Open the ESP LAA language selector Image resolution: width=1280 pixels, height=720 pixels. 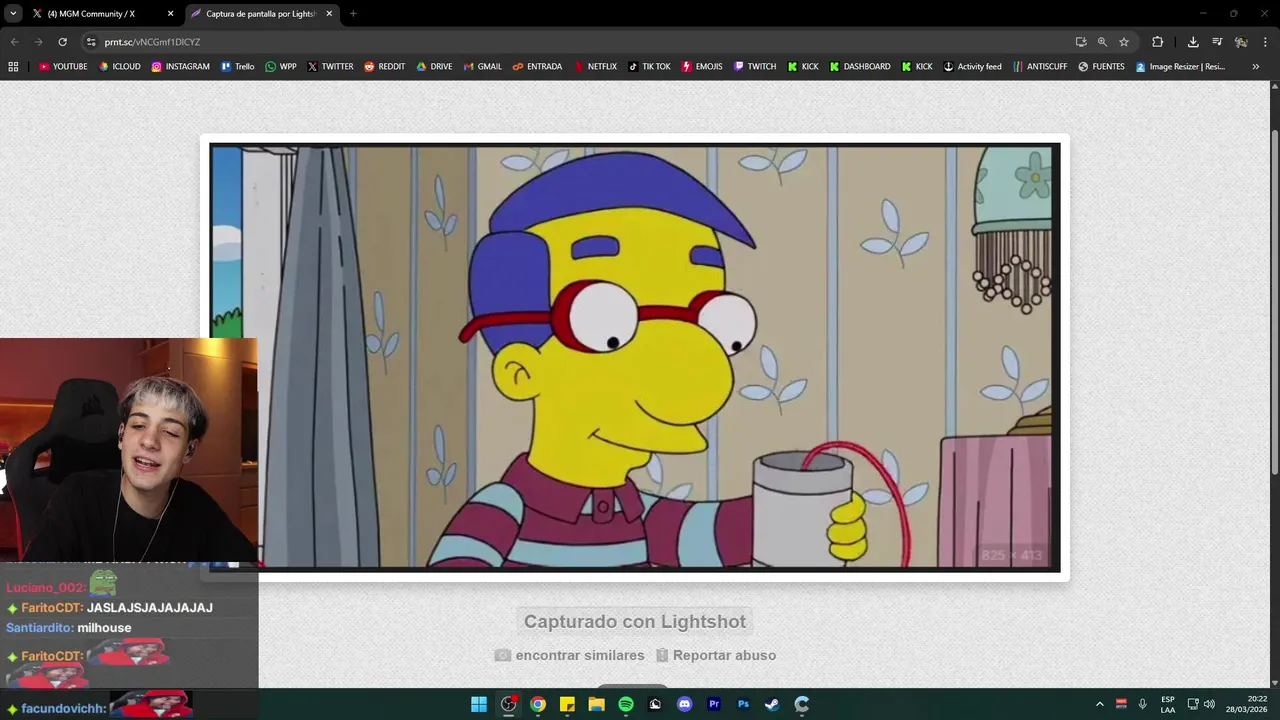pos(1168,704)
